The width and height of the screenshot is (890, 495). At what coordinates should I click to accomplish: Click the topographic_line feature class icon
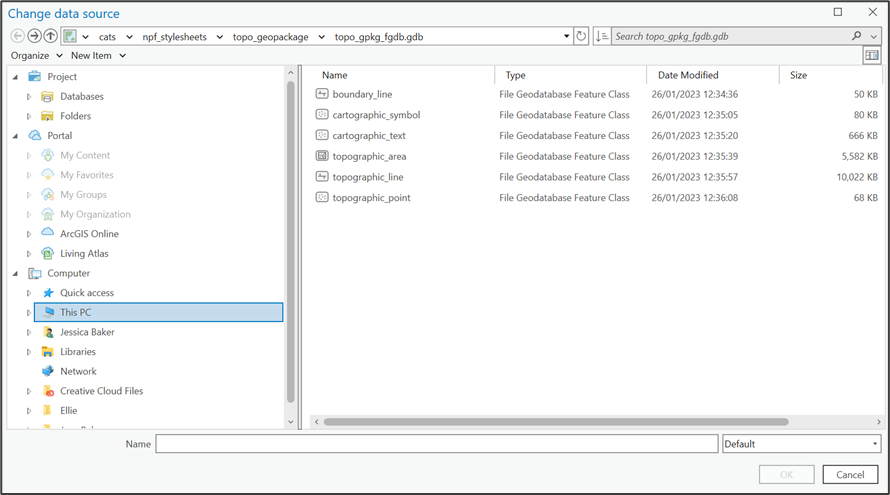(322, 177)
